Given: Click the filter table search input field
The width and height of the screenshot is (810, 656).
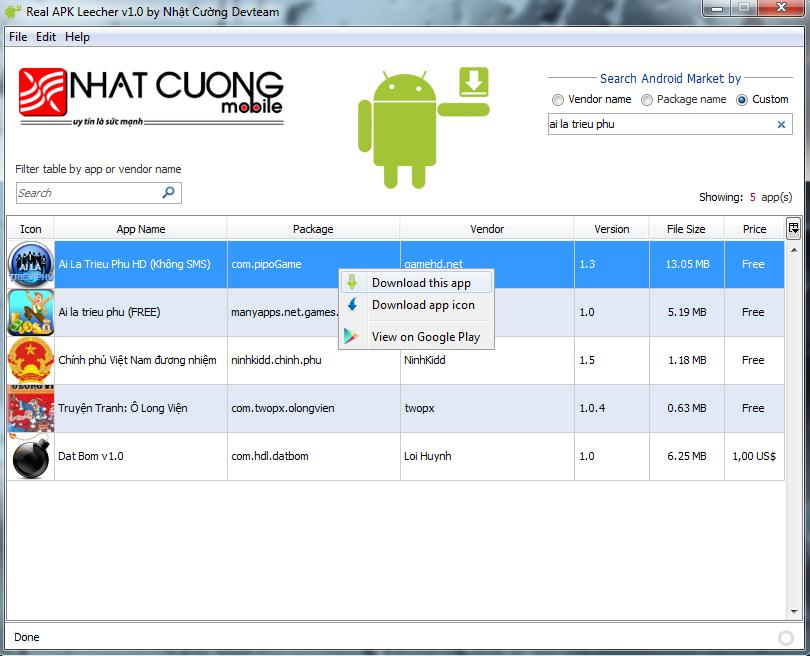Looking at the screenshot, I should pyautogui.click(x=88, y=193).
